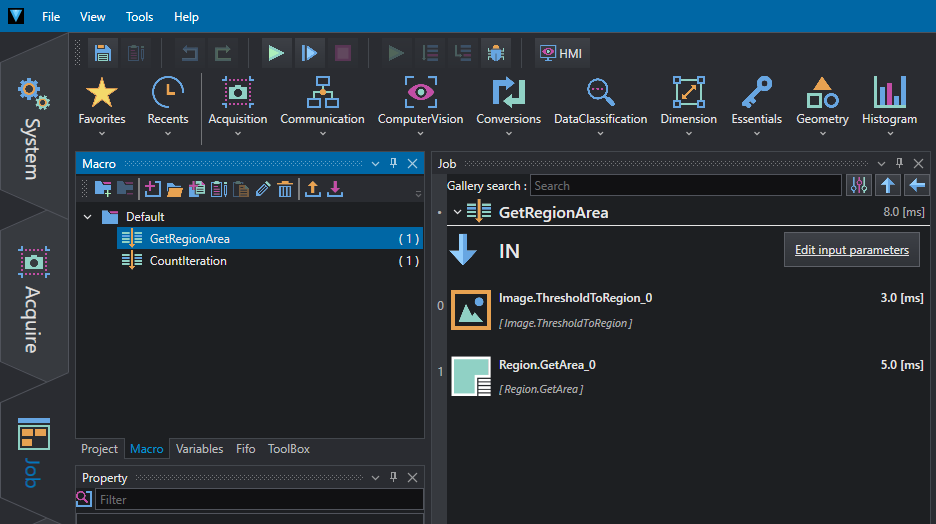This screenshot has height=524, width=936.
Task: Click the Gallery search field
Action: [686, 186]
